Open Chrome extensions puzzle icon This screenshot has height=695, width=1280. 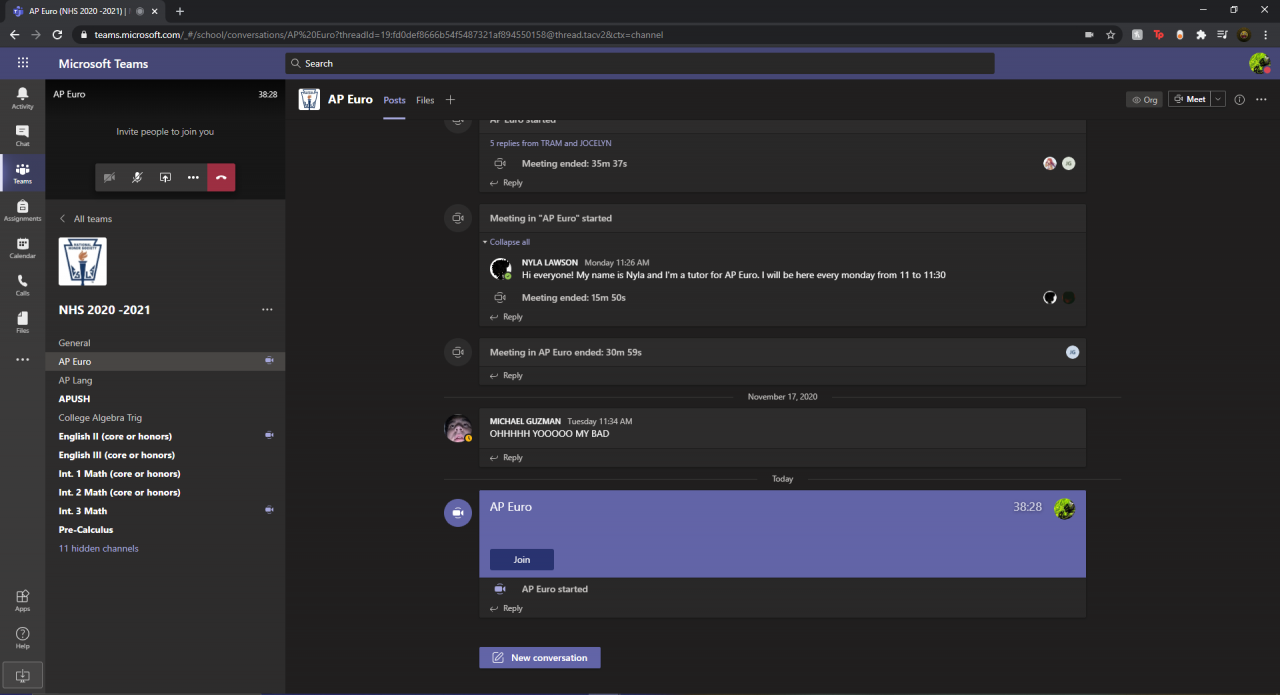pos(1201,34)
